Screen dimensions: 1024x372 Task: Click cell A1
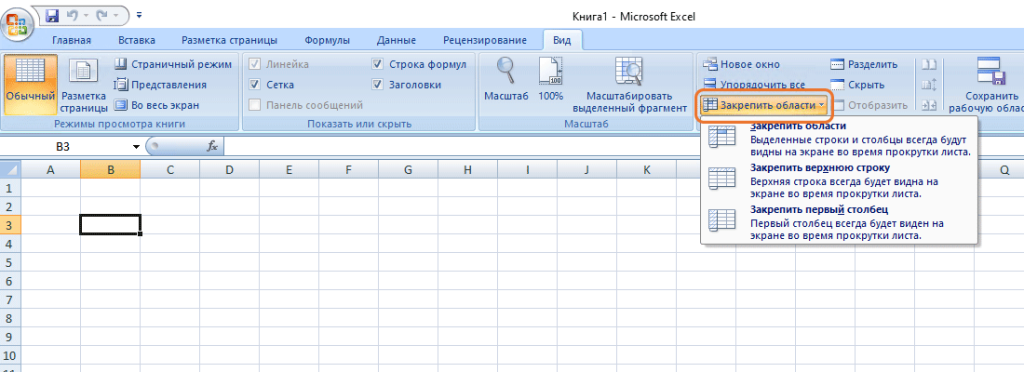(51, 188)
